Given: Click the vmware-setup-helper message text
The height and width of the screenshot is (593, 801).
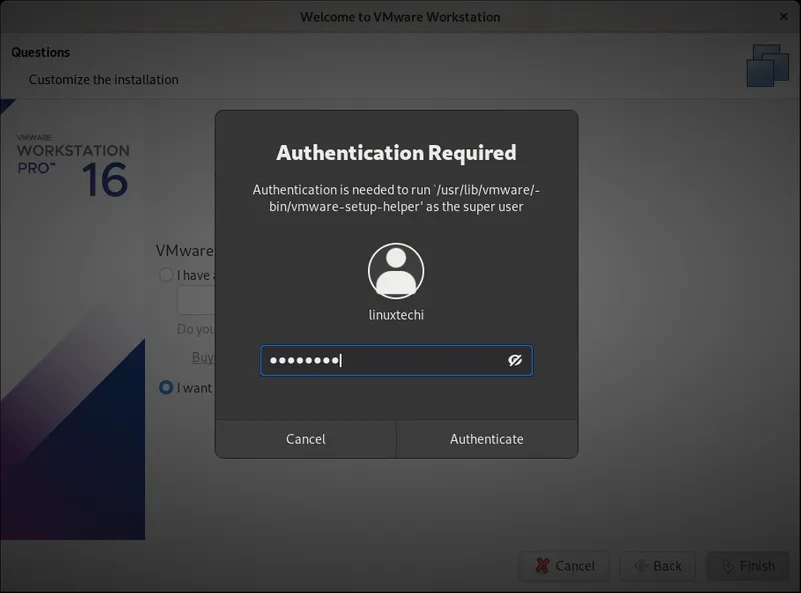Looking at the screenshot, I should [x=396, y=198].
